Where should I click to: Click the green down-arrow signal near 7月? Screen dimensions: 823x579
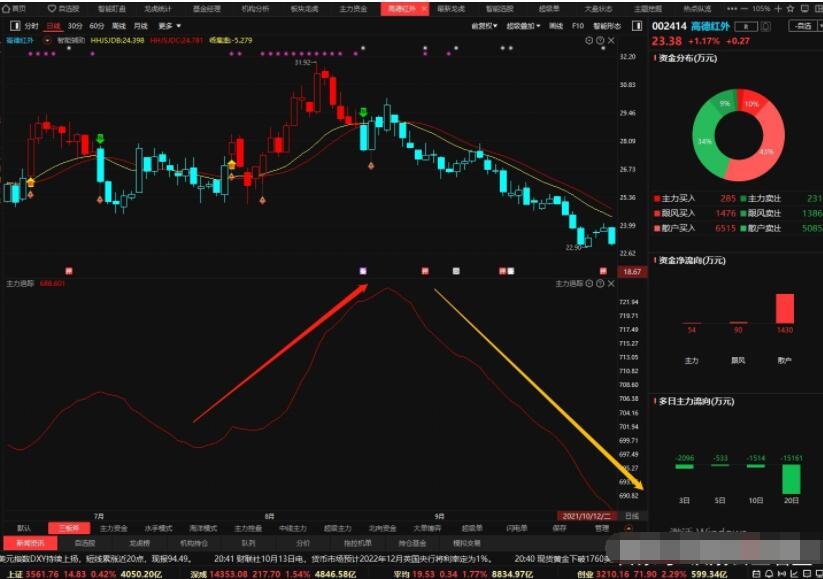click(x=100, y=139)
